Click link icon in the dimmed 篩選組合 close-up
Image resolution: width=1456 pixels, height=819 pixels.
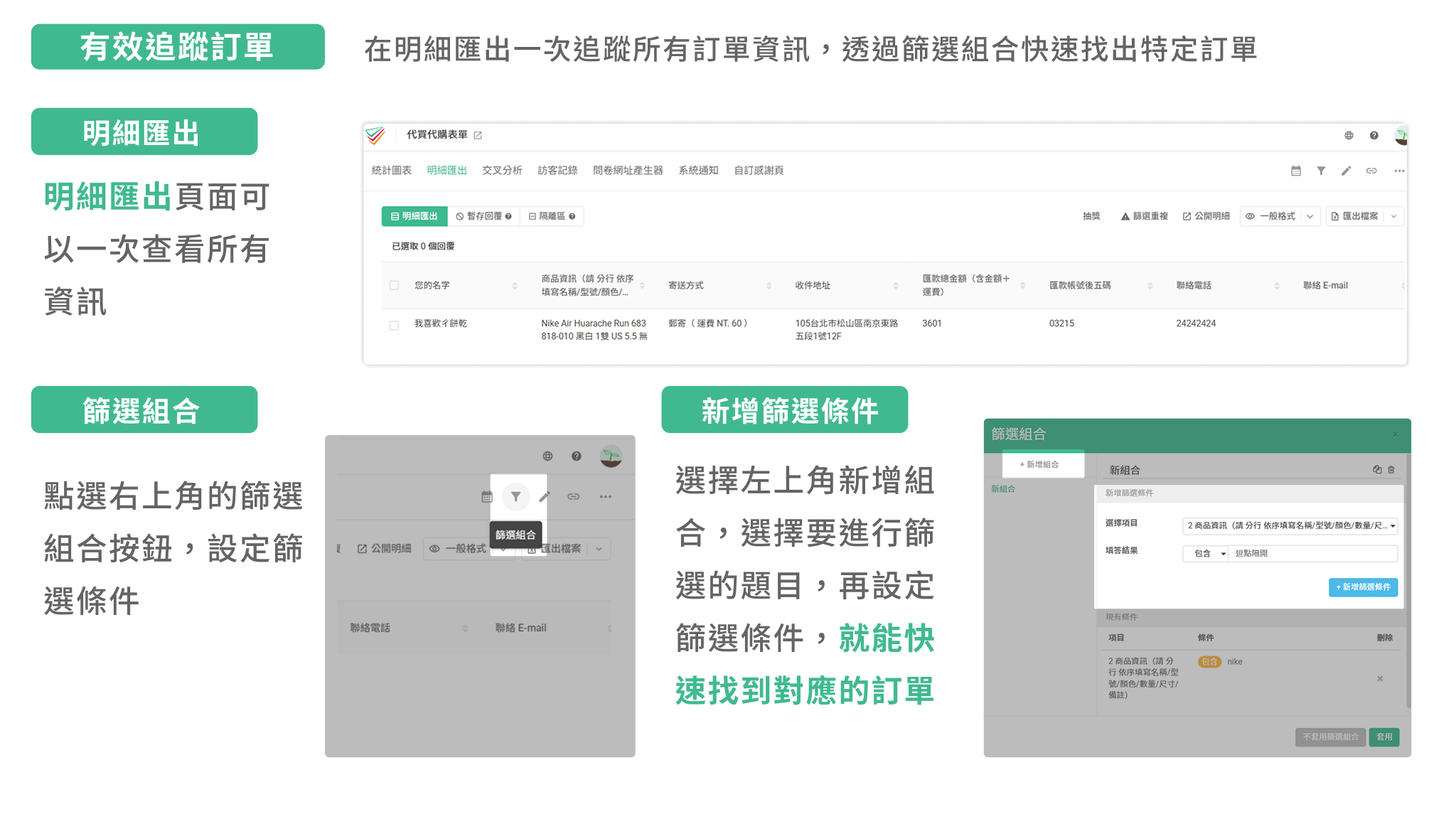(573, 497)
